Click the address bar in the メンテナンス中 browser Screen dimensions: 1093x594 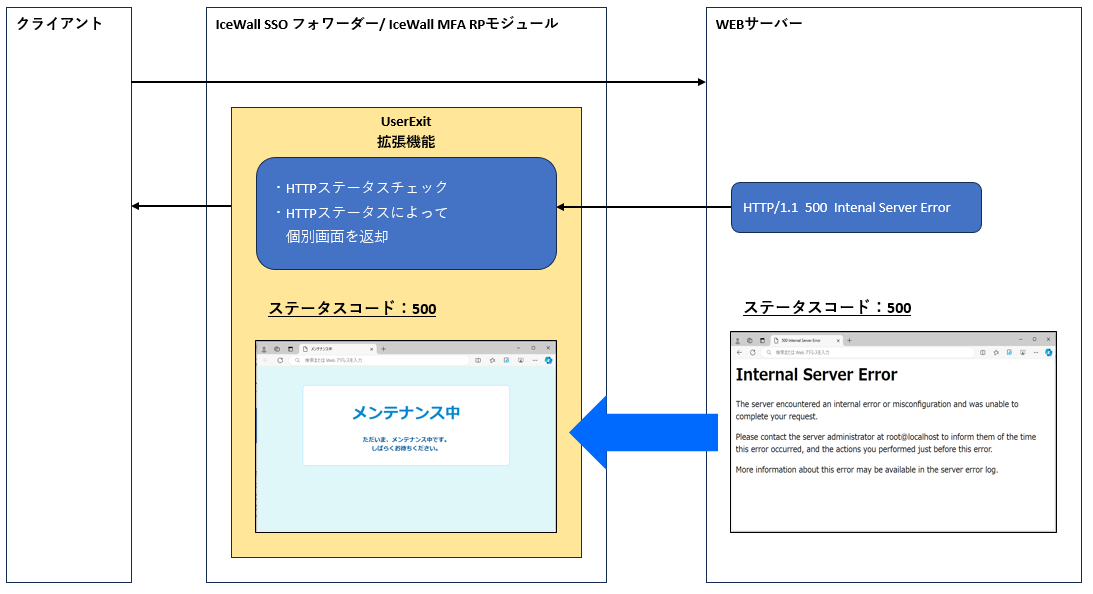click(381, 360)
